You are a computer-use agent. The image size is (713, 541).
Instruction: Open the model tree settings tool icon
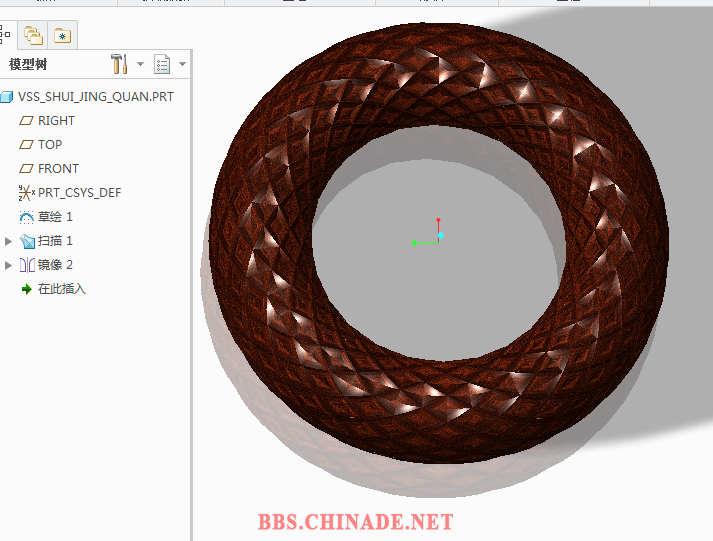click(119, 64)
